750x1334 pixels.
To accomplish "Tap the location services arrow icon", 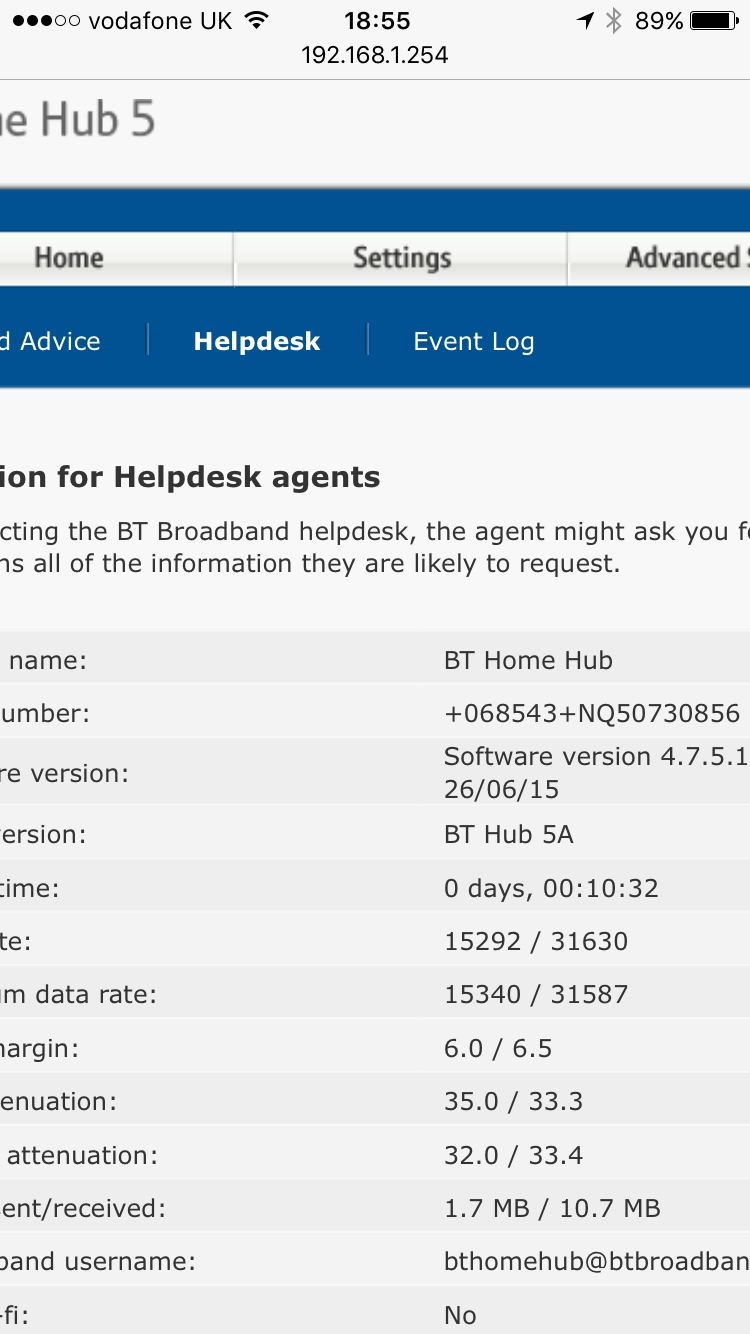I will point(585,21).
